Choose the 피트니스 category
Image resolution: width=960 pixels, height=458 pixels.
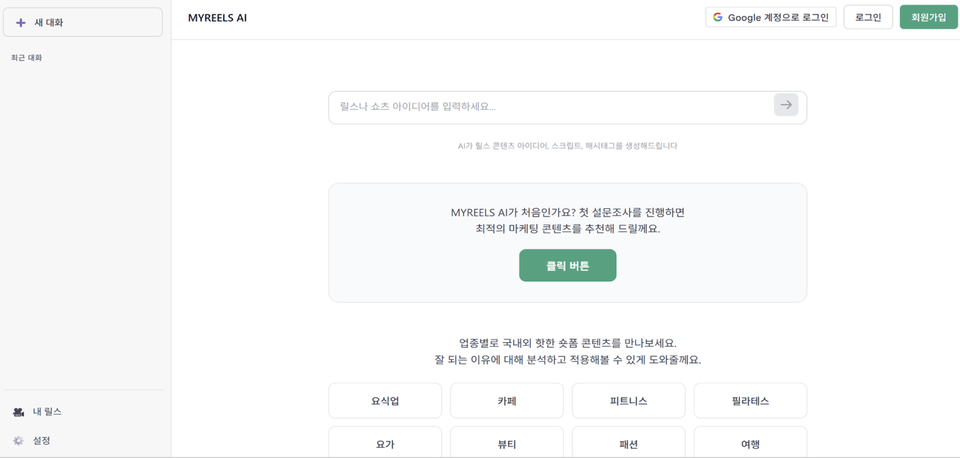(628, 401)
